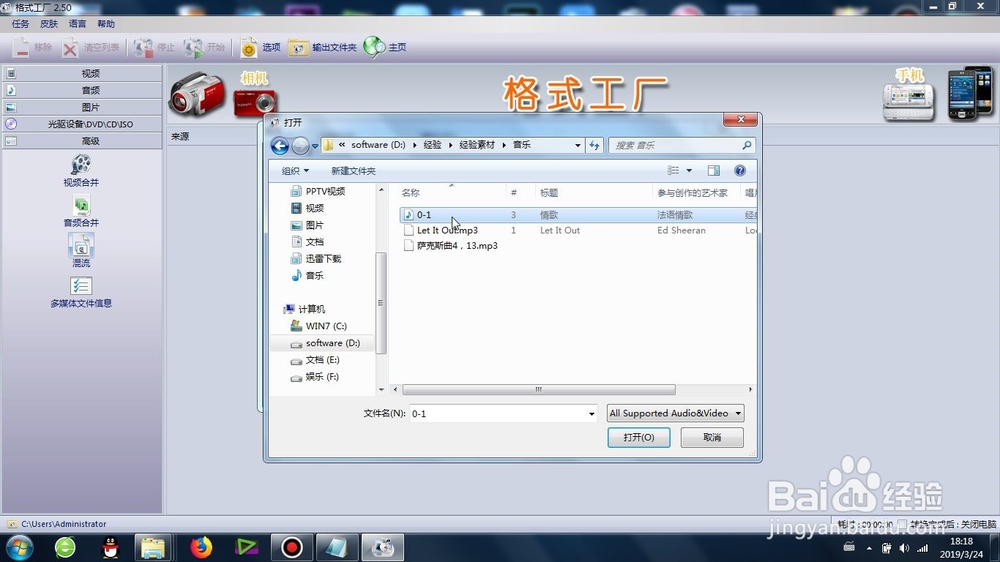The height and width of the screenshot is (562, 1000).
Task: Click the search magnifier in dialog search box
Action: point(747,145)
